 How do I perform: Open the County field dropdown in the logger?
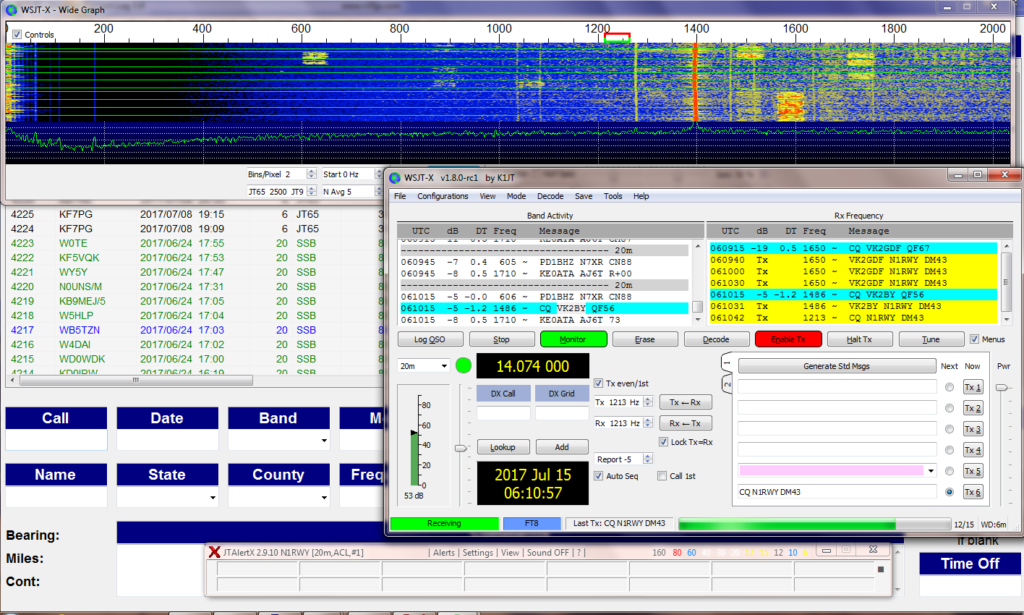324,497
